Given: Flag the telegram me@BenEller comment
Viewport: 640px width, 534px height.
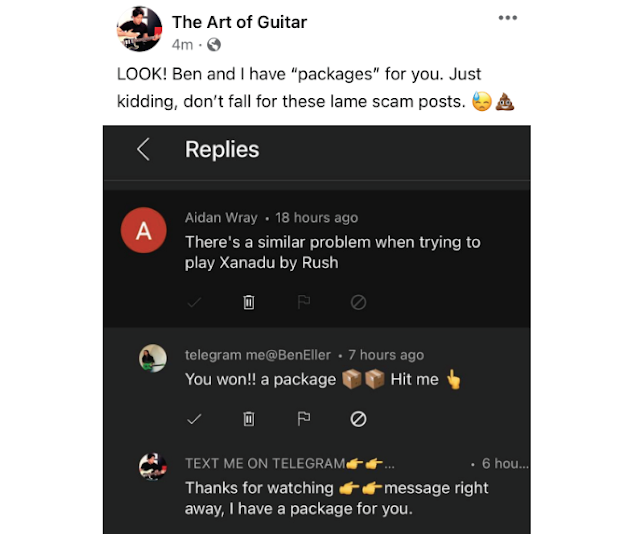Looking at the screenshot, I should coord(304,419).
